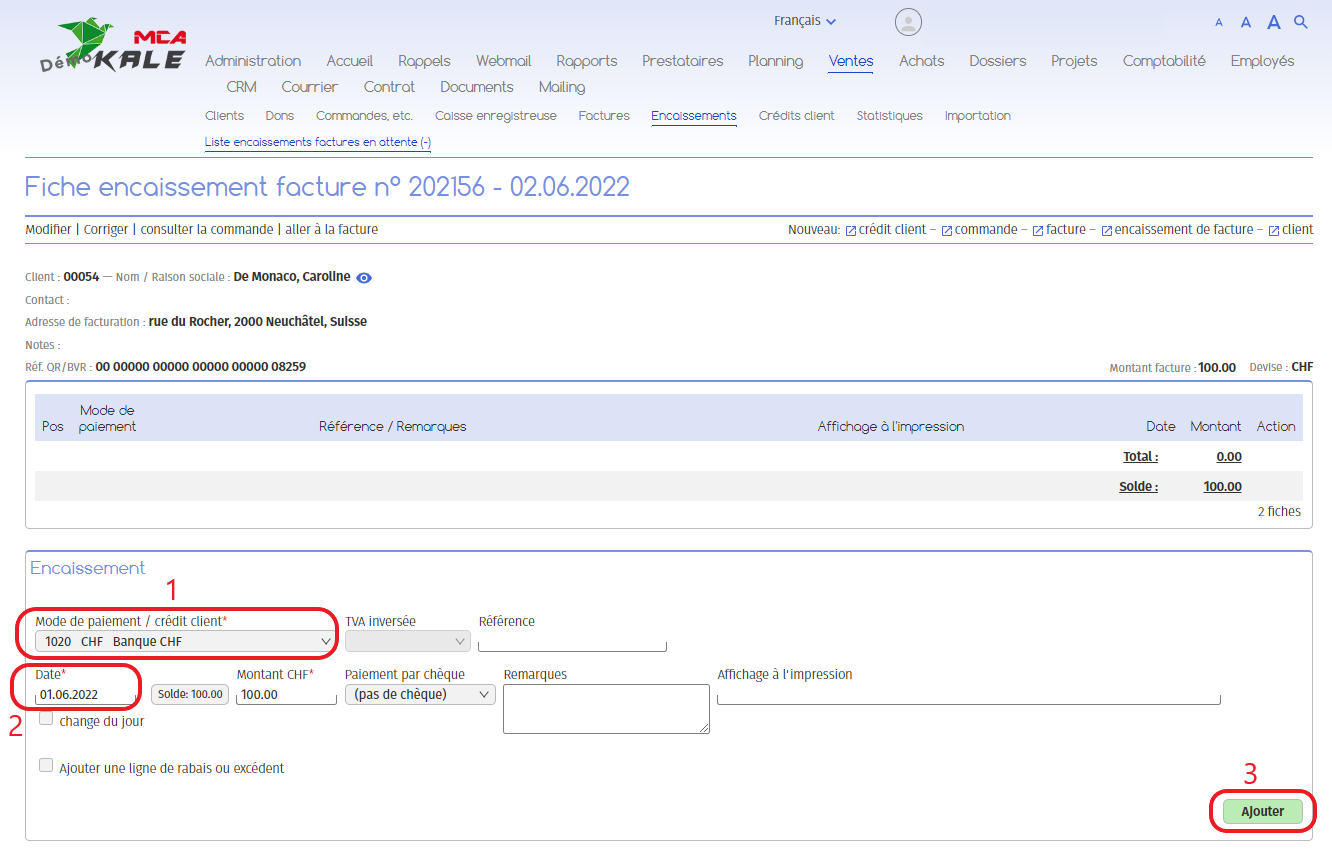Open new commande link
Screen dimensions: 1332x854
(979, 230)
